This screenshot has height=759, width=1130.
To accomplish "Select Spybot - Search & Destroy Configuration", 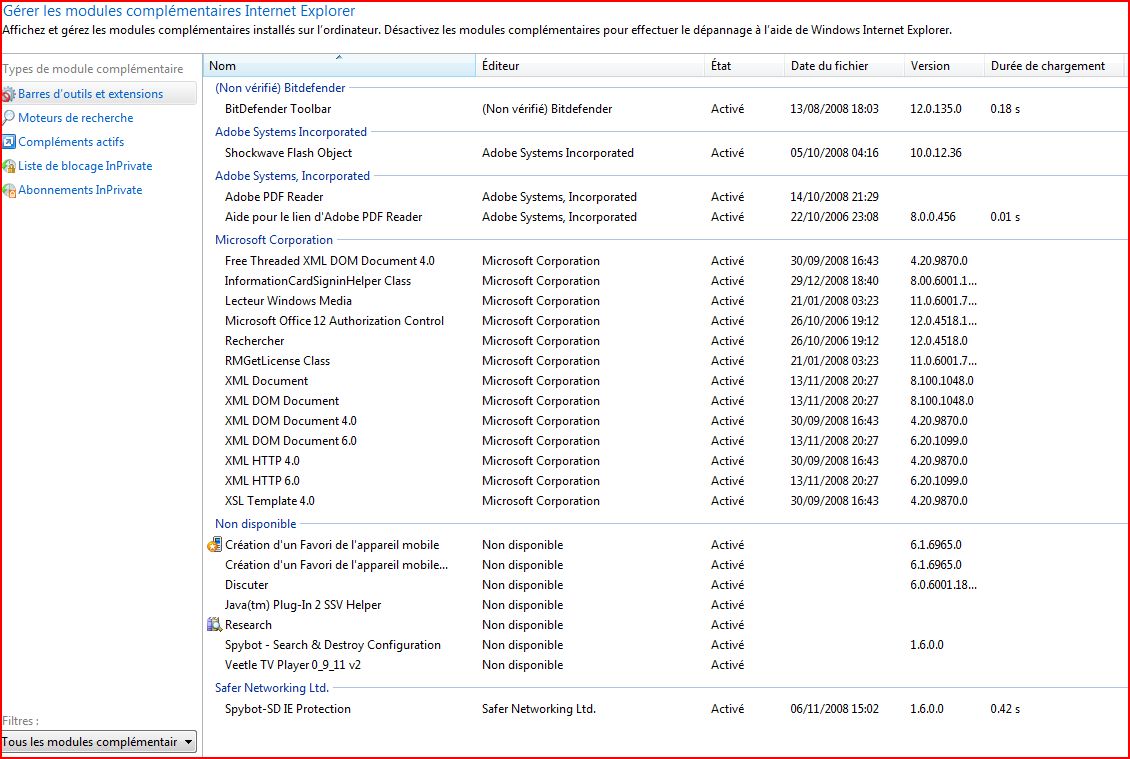I will tap(333, 645).
